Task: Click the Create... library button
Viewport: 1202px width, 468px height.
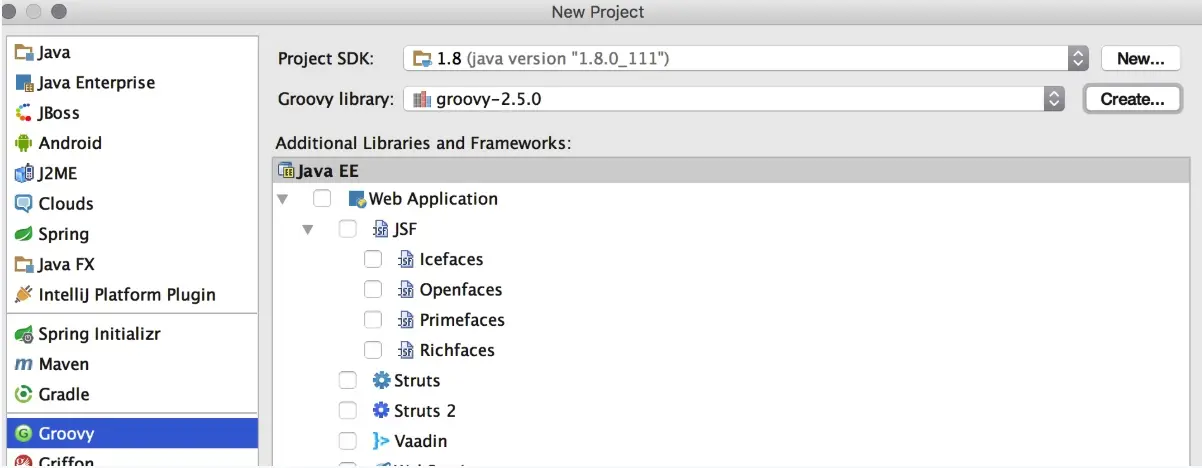Action: (x=1133, y=99)
